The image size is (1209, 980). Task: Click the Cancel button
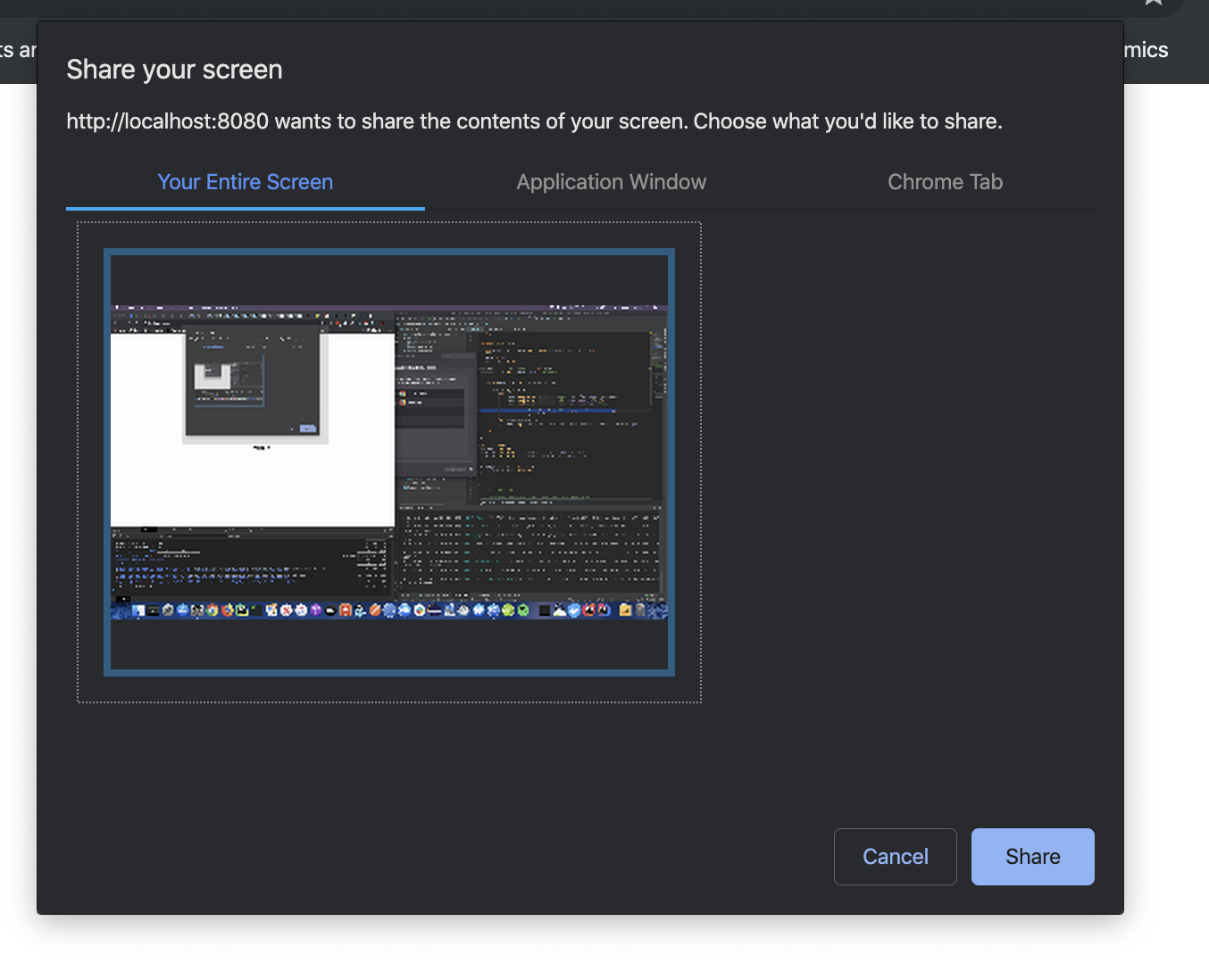tap(895, 856)
